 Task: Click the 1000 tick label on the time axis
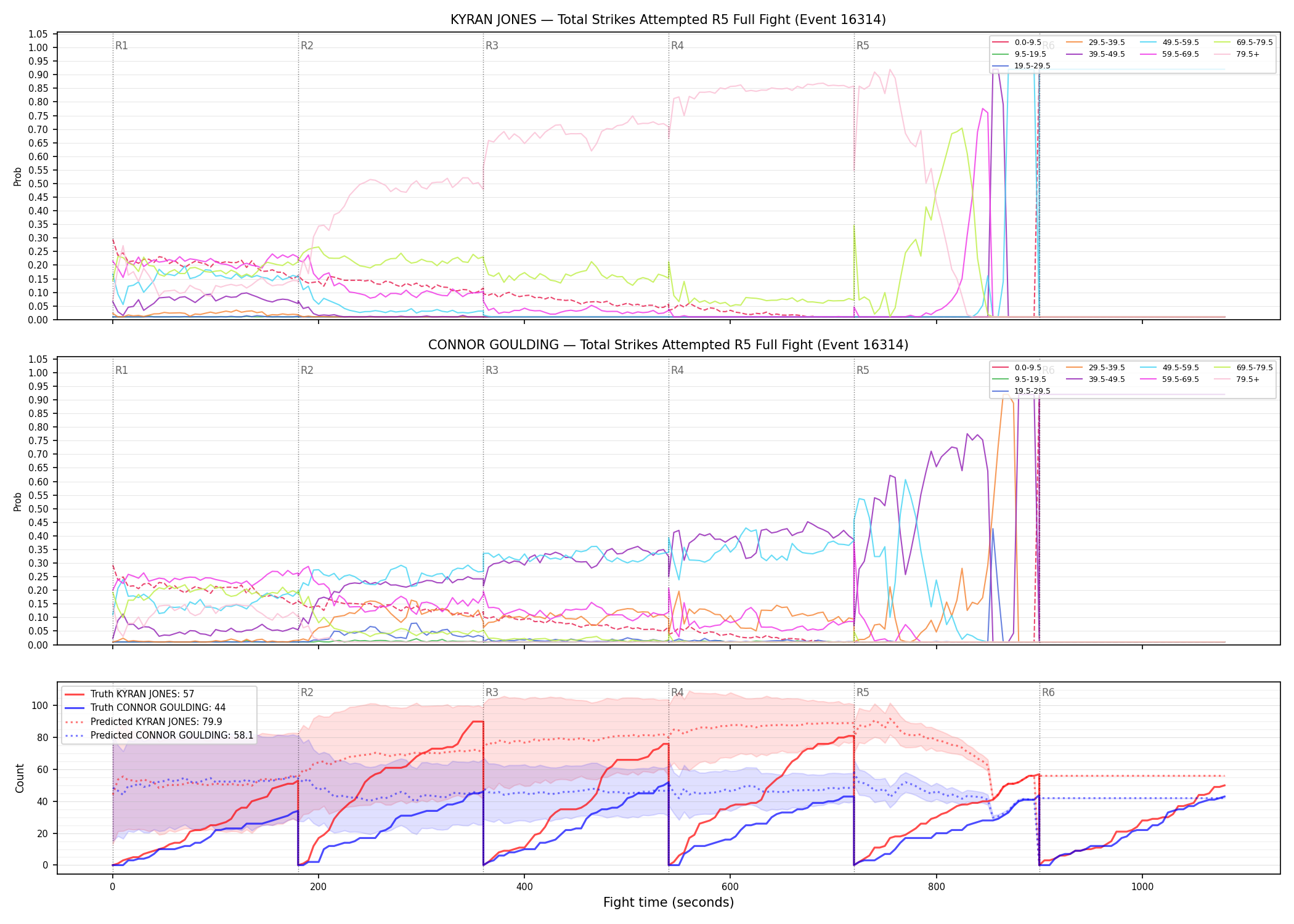tap(1142, 887)
